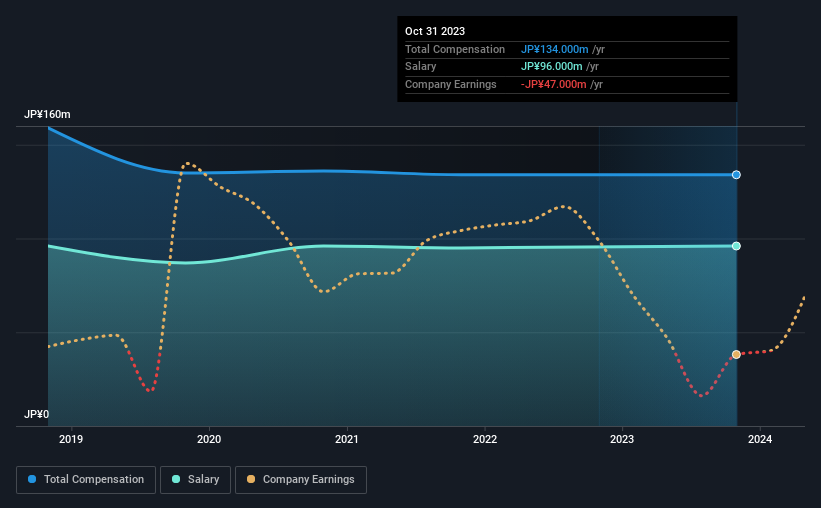Click the 2022 x-axis label
The height and width of the screenshot is (508, 821).
pyautogui.click(x=485, y=439)
